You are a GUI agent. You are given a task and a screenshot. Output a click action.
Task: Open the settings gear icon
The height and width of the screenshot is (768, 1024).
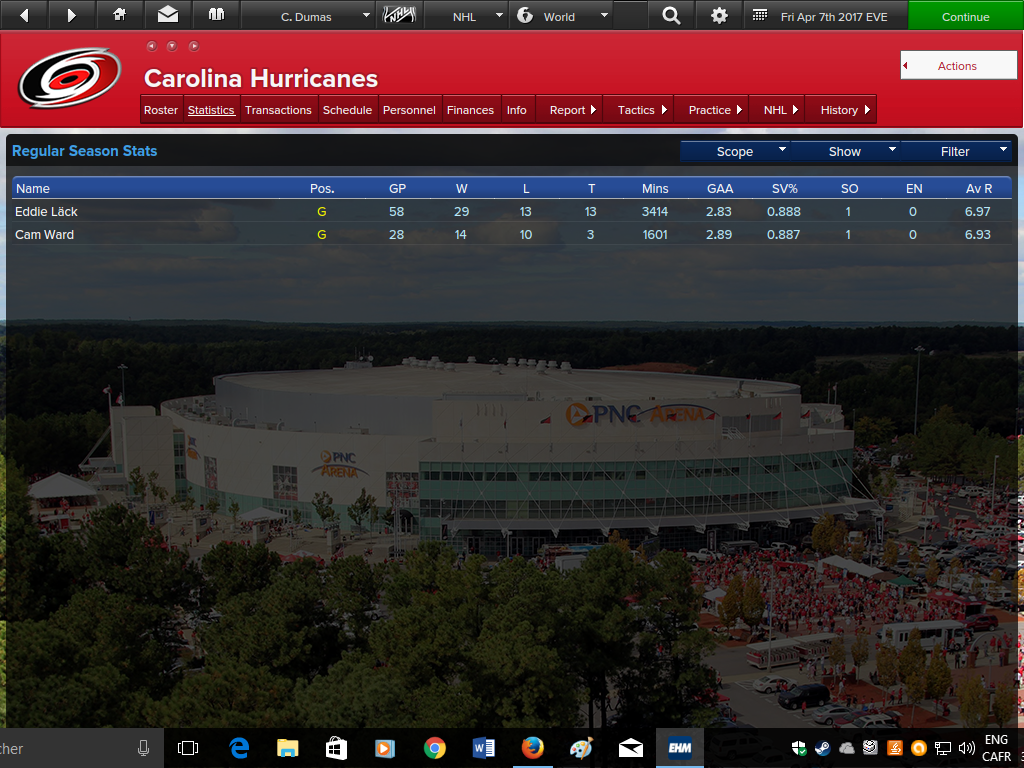click(719, 15)
